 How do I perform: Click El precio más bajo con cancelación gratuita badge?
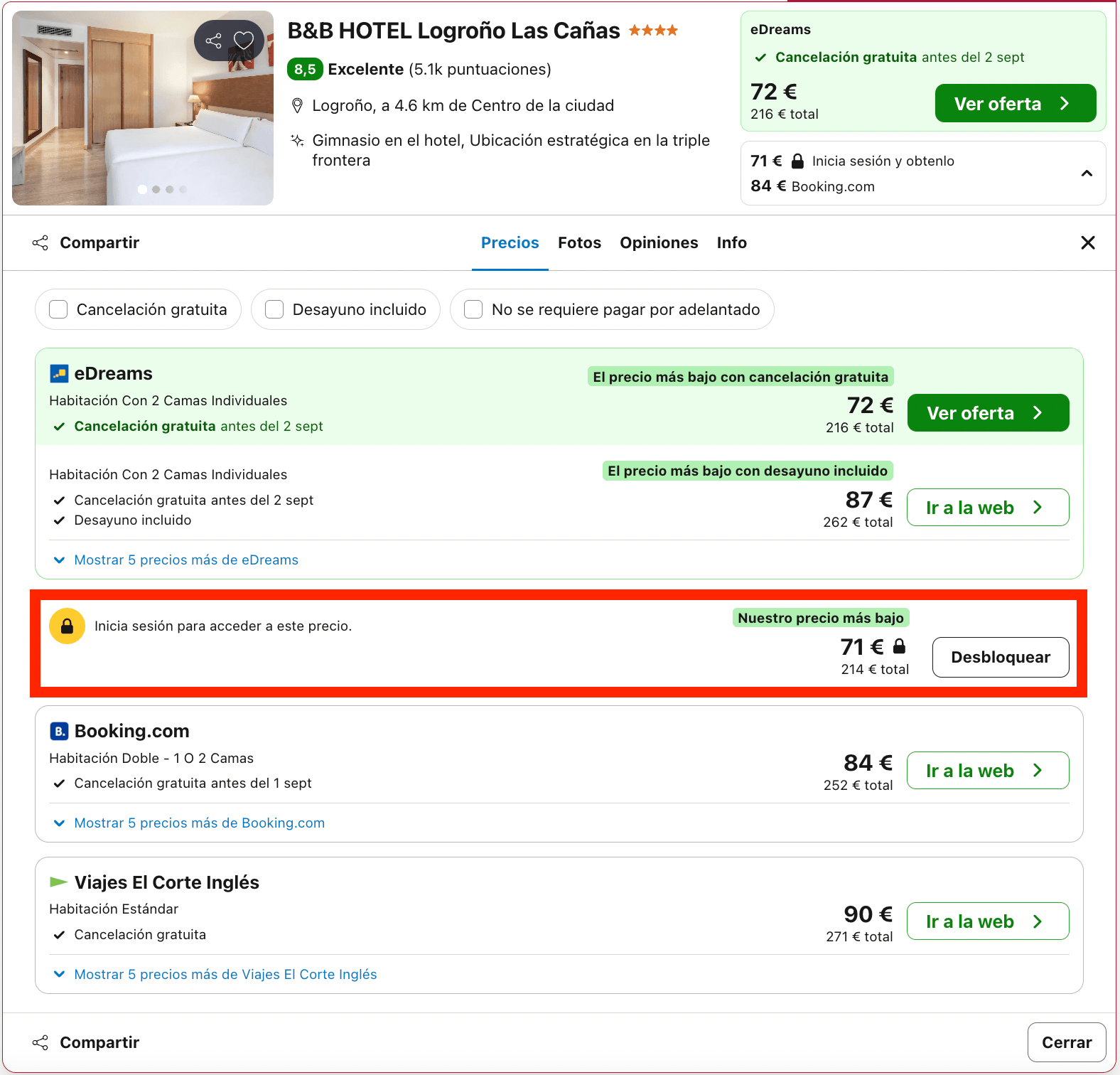(x=741, y=377)
